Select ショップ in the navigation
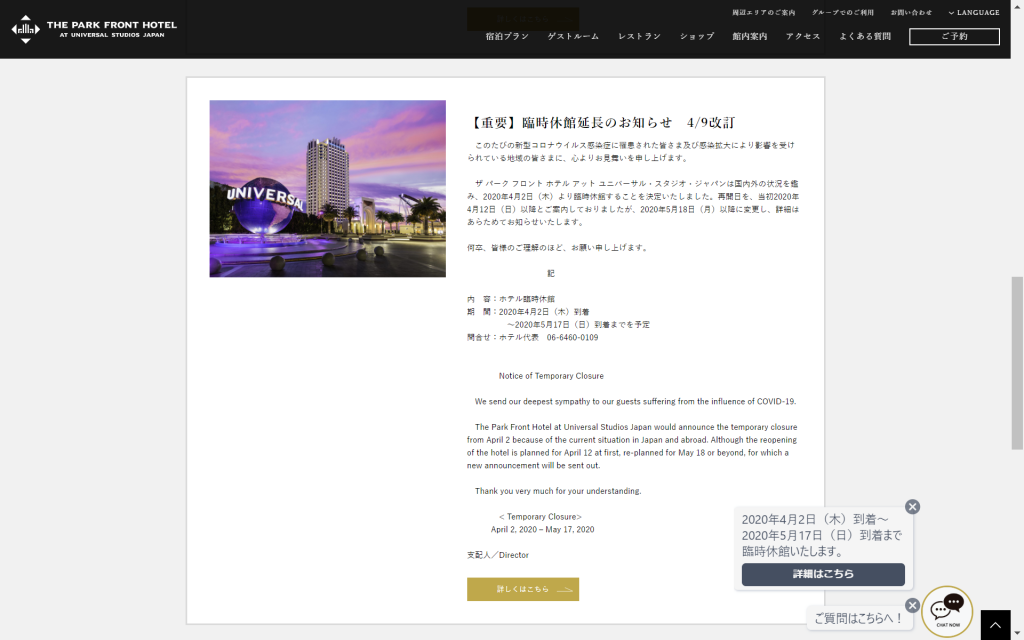Image resolution: width=1024 pixels, height=640 pixels. pyautogui.click(x=697, y=37)
